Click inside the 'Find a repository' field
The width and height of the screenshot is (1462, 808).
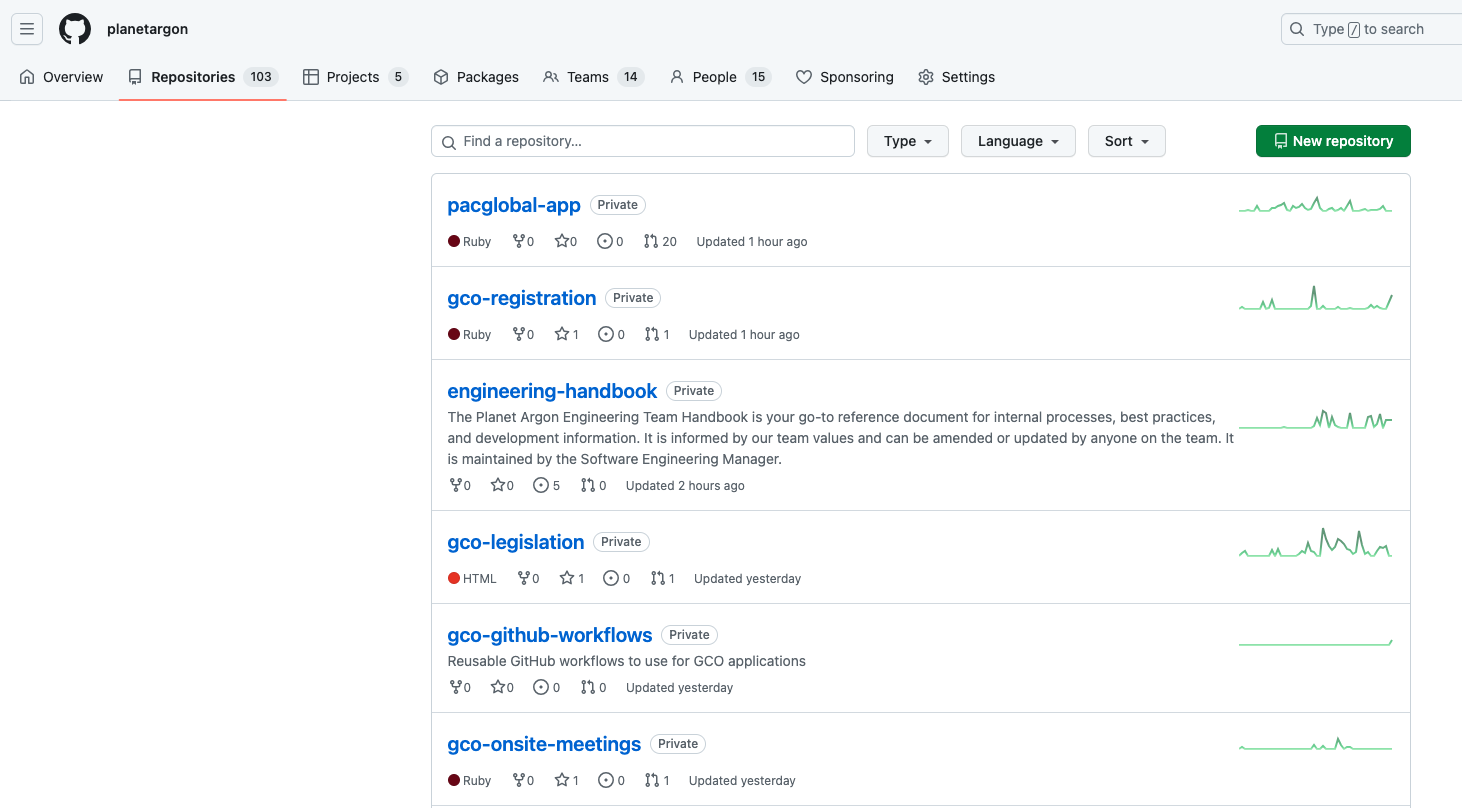643,141
